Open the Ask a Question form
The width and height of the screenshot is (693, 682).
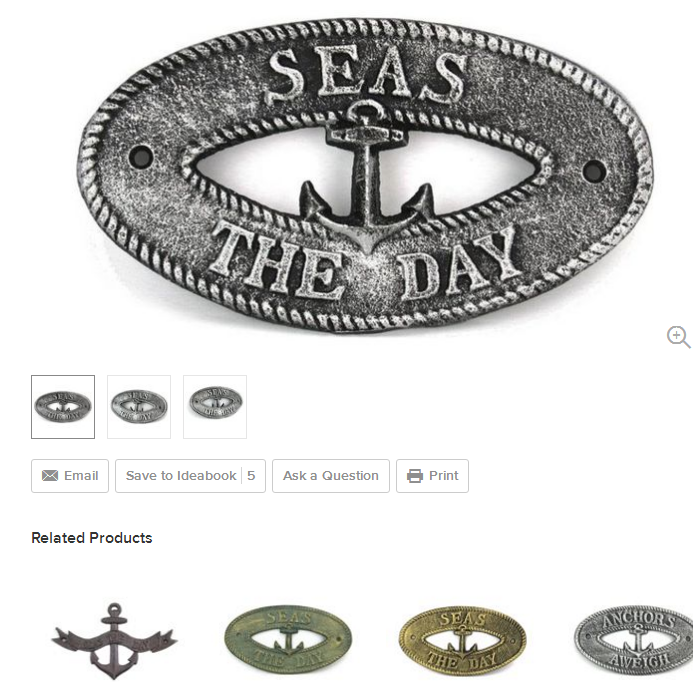pos(331,476)
